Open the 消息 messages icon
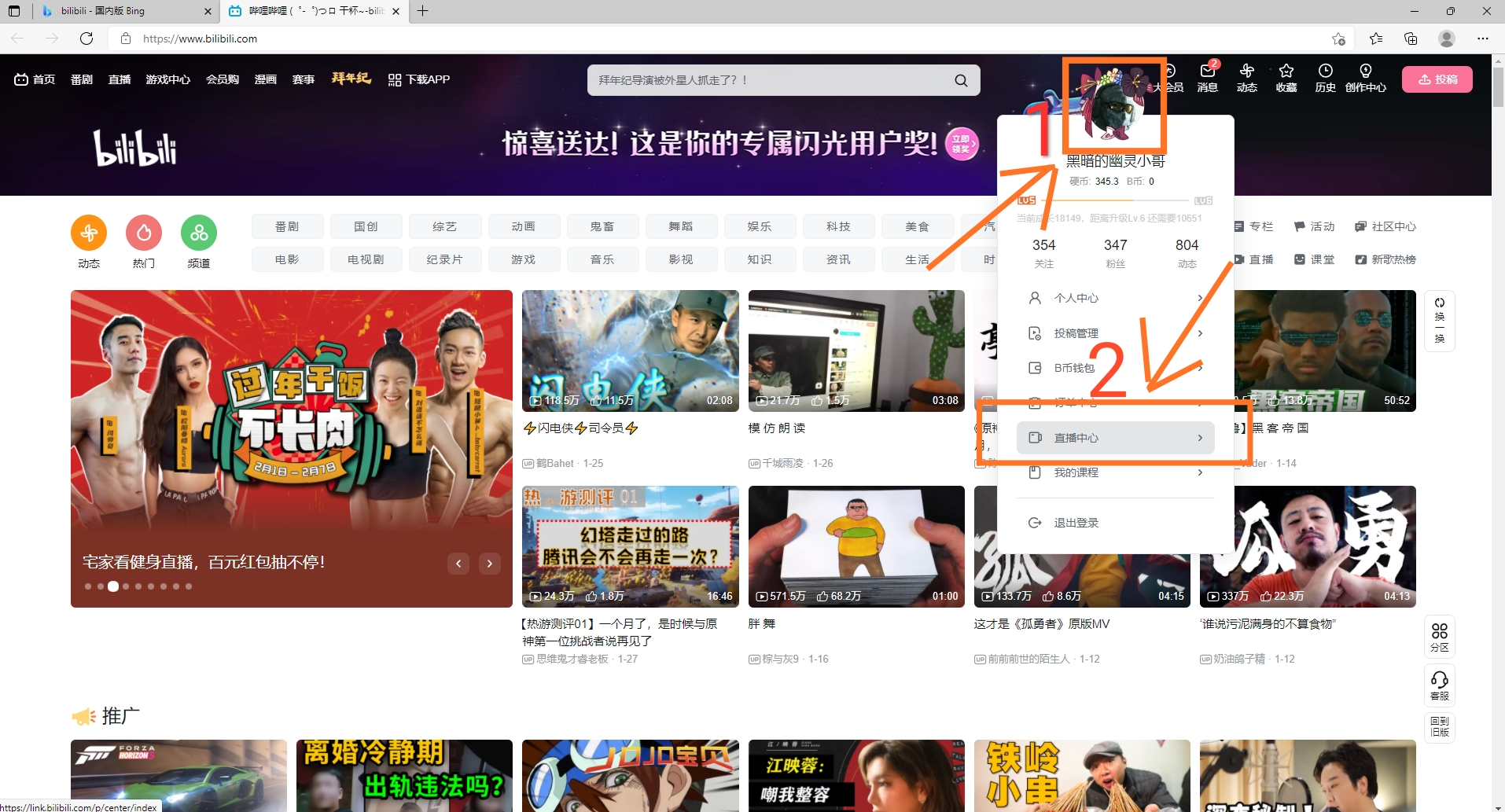This screenshot has height=812, width=1505. click(1207, 78)
